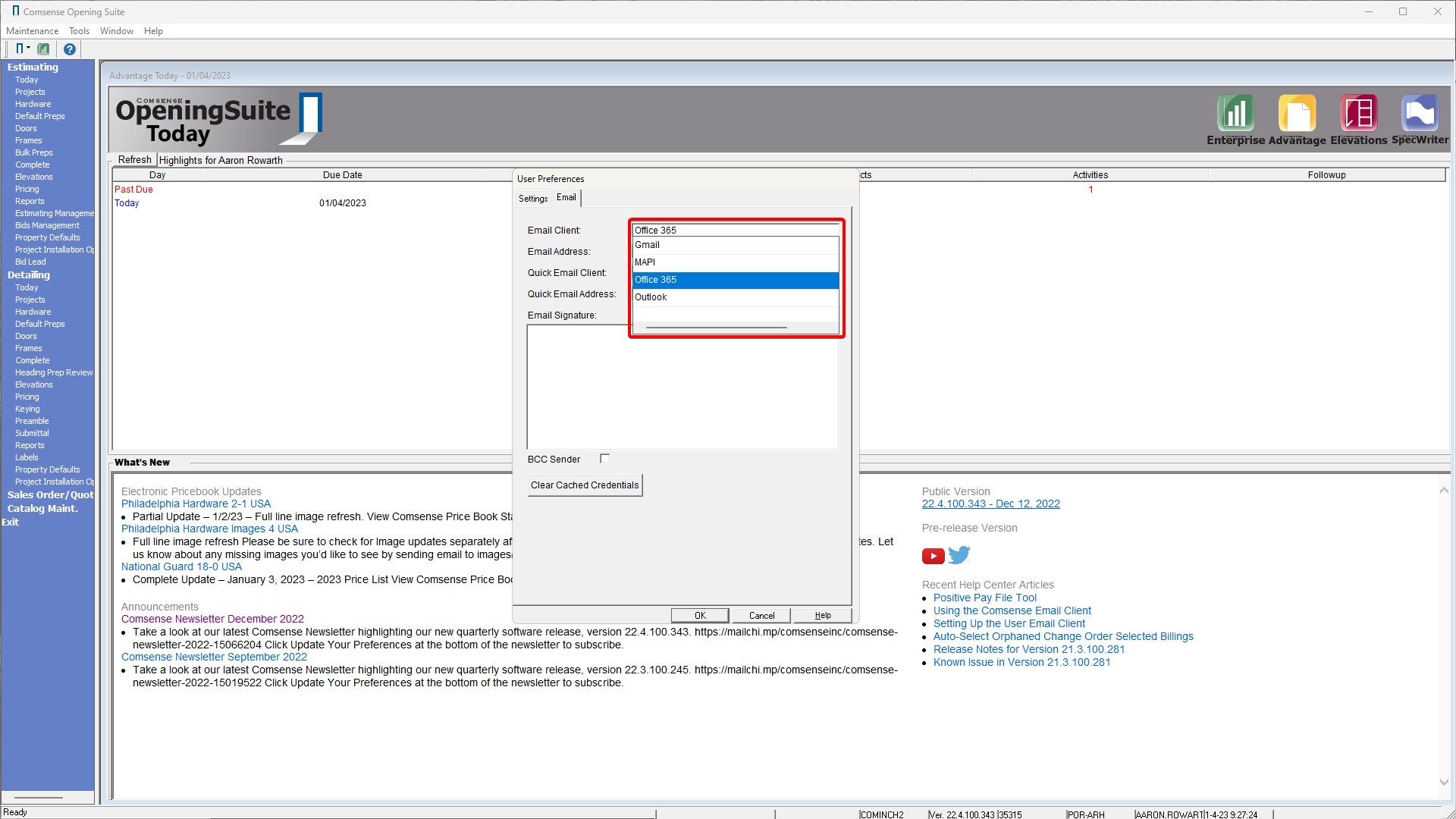Open Positive Pay File Tool article

(x=985, y=598)
